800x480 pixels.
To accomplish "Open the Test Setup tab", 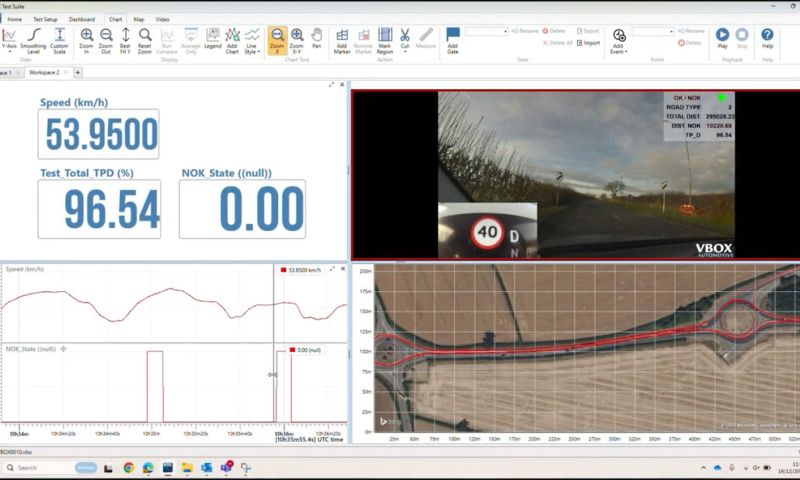I will click(45, 19).
